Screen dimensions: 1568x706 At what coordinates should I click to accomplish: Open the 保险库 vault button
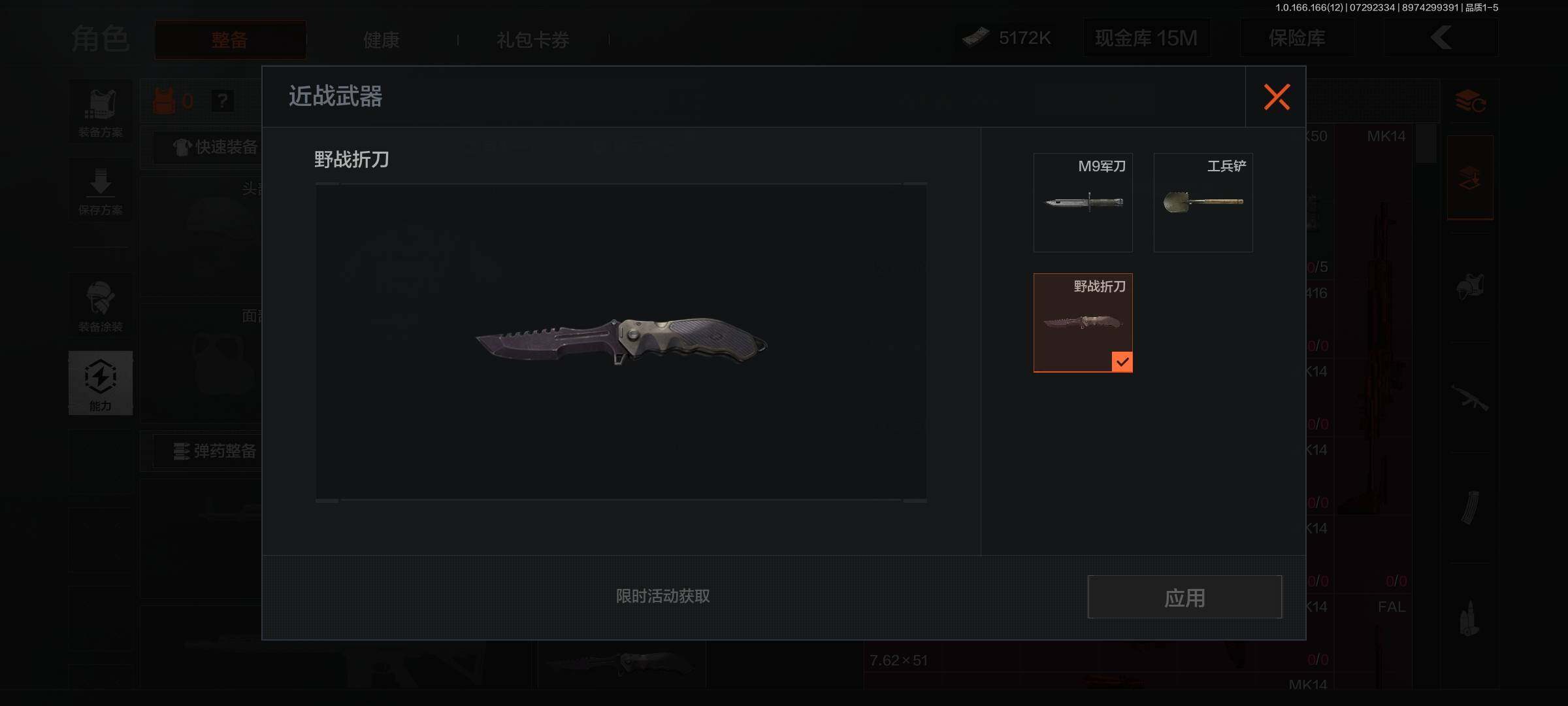(1297, 38)
